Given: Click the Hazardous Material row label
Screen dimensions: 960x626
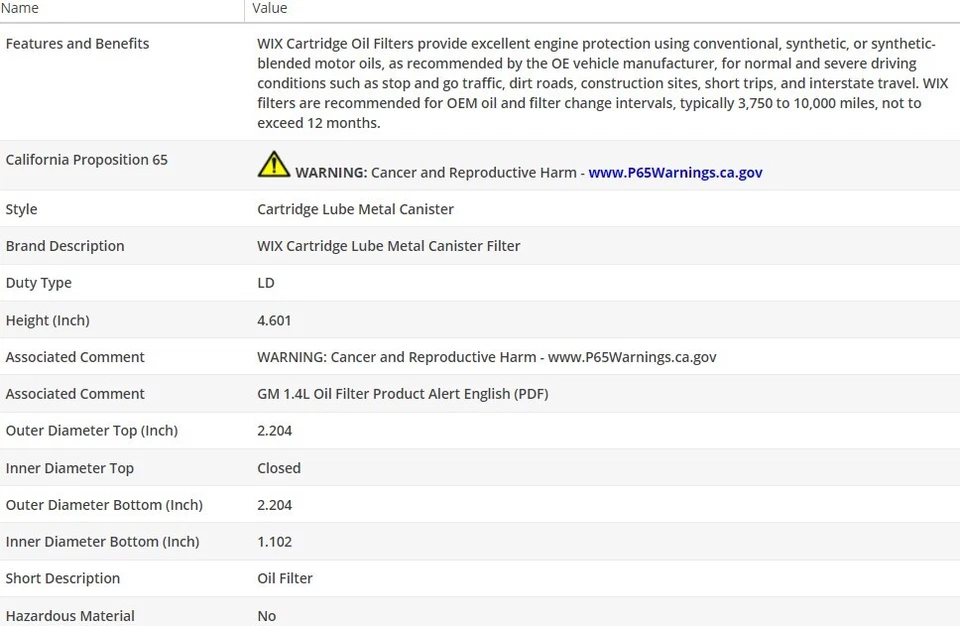Looking at the screenshot, I should (70, 616).
